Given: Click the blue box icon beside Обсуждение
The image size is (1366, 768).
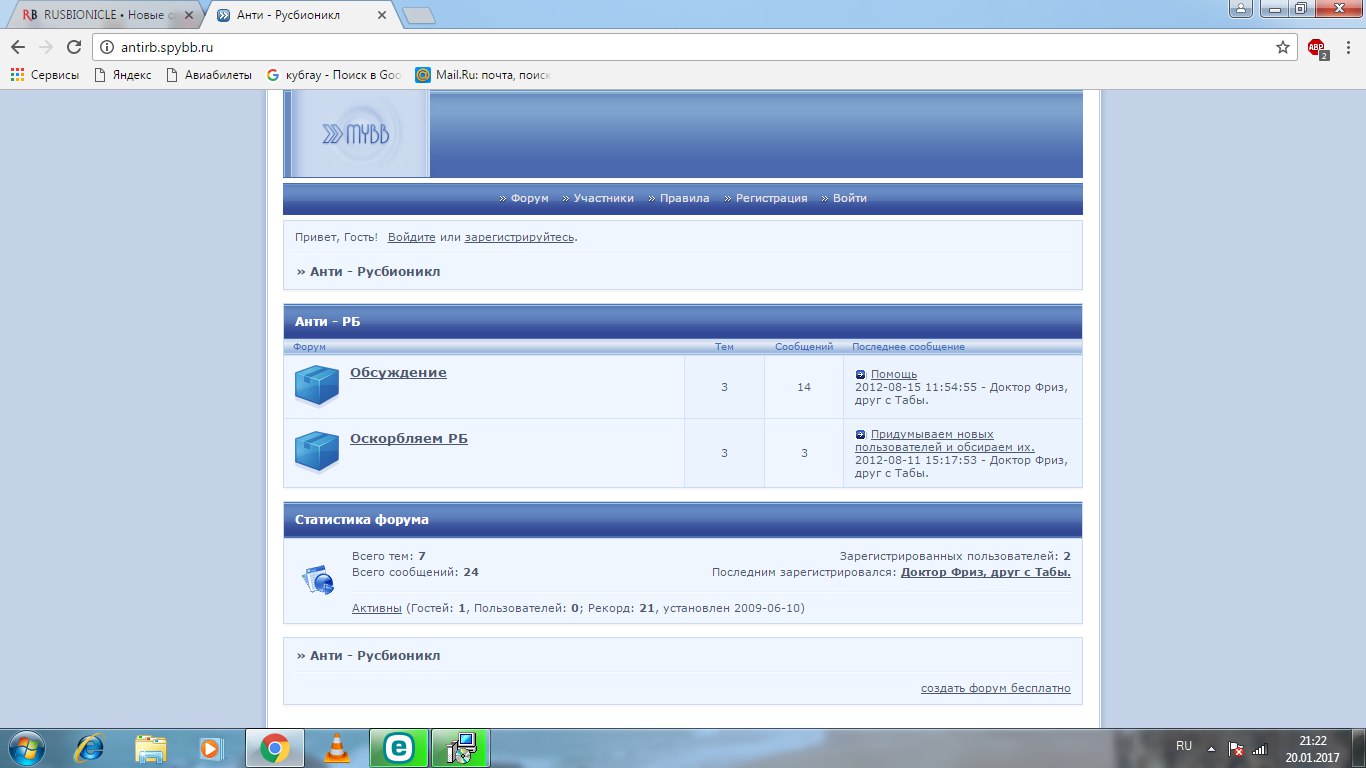Looking at the screenshot, I should pyautogui.click(x=317, y=386).
